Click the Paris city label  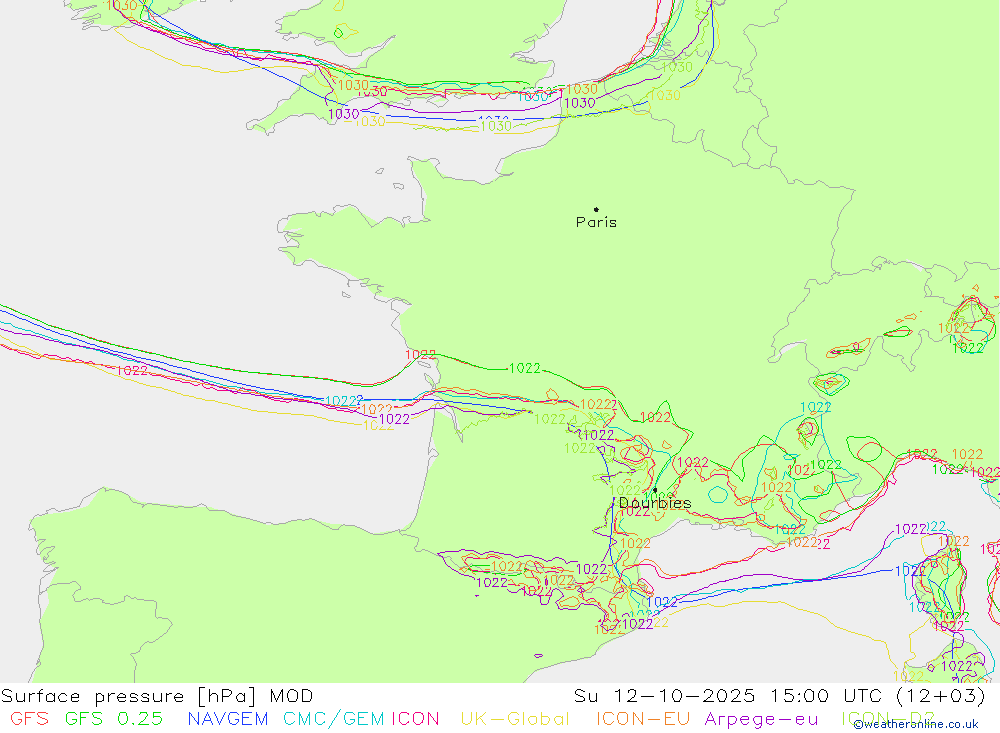pyautogui.click(x=596, y=223)
